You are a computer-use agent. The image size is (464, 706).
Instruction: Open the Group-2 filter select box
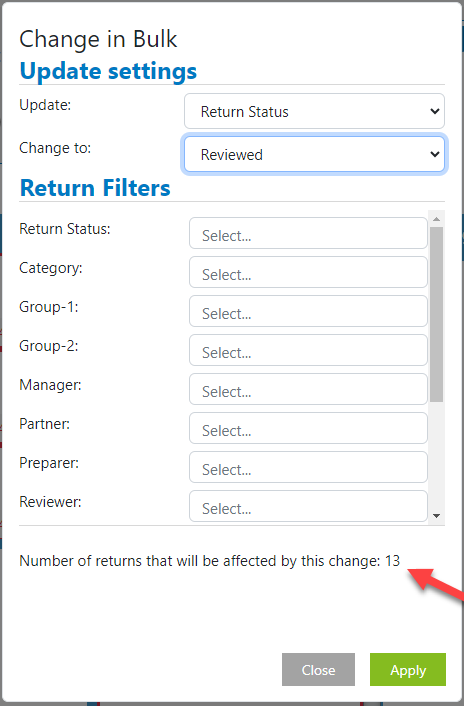[308, 350]
